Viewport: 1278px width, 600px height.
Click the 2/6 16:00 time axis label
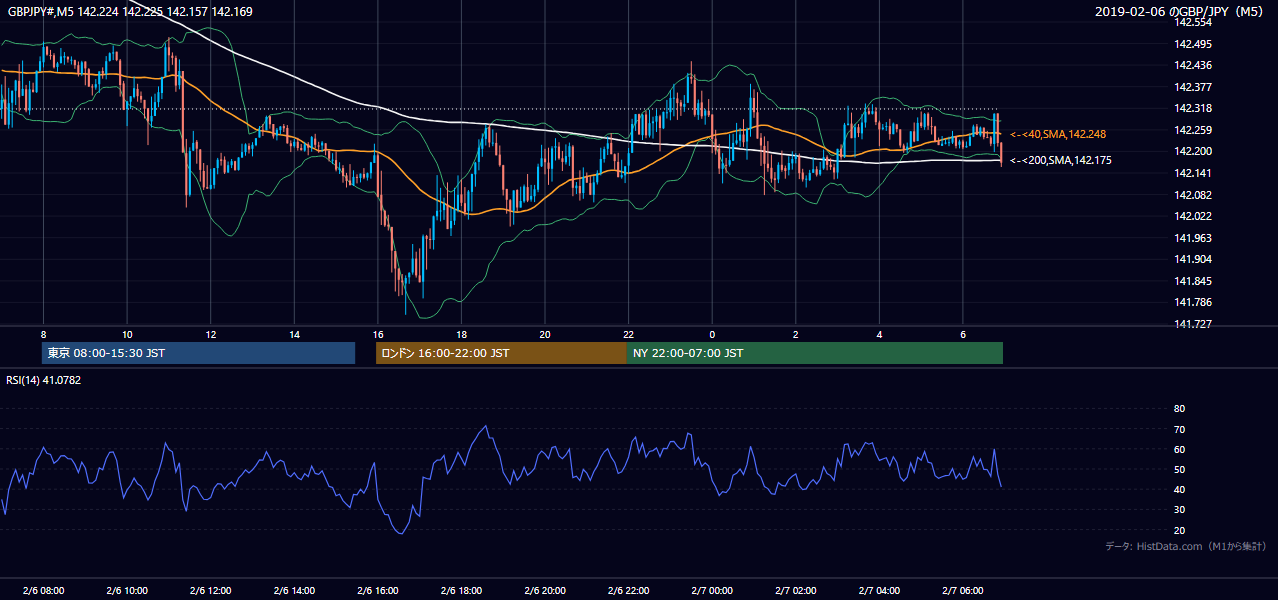(x=378, y=591)
